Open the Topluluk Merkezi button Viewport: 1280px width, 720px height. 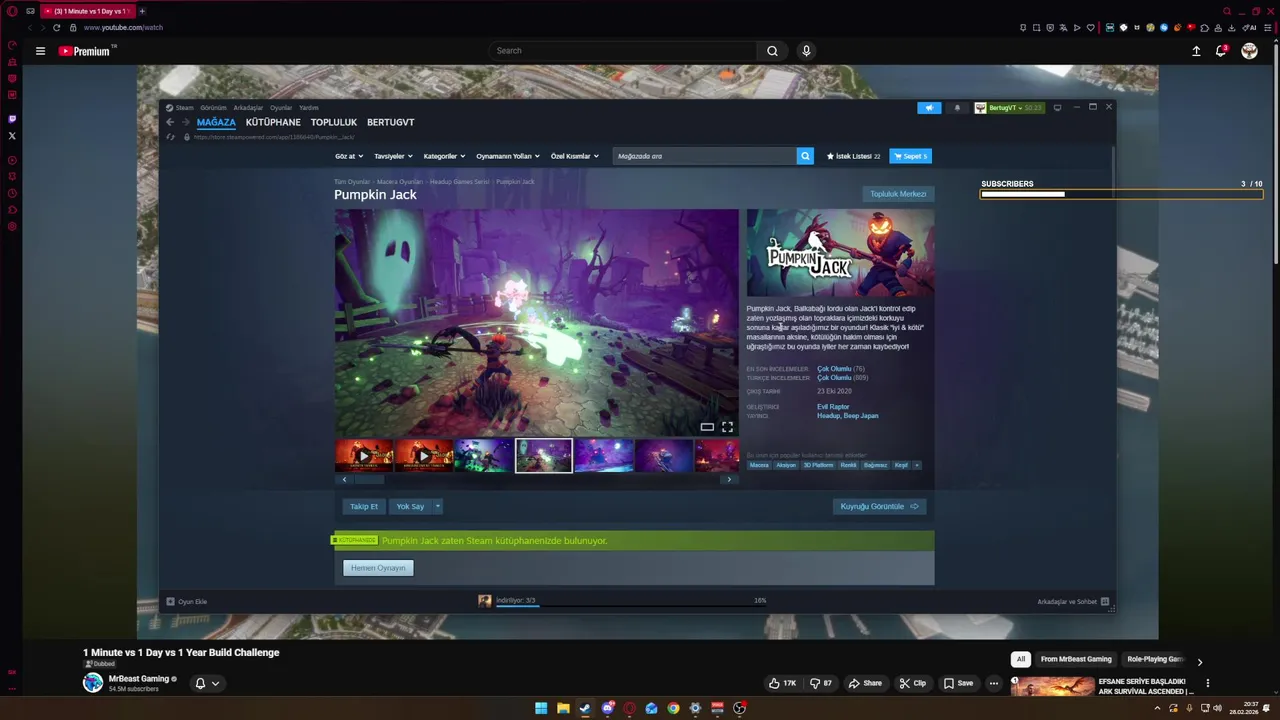pyautogui.click(x=898, y=194)
